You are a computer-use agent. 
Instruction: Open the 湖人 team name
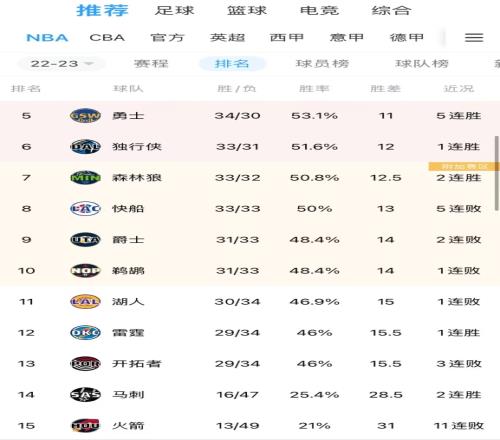click(x=128, y=302)
